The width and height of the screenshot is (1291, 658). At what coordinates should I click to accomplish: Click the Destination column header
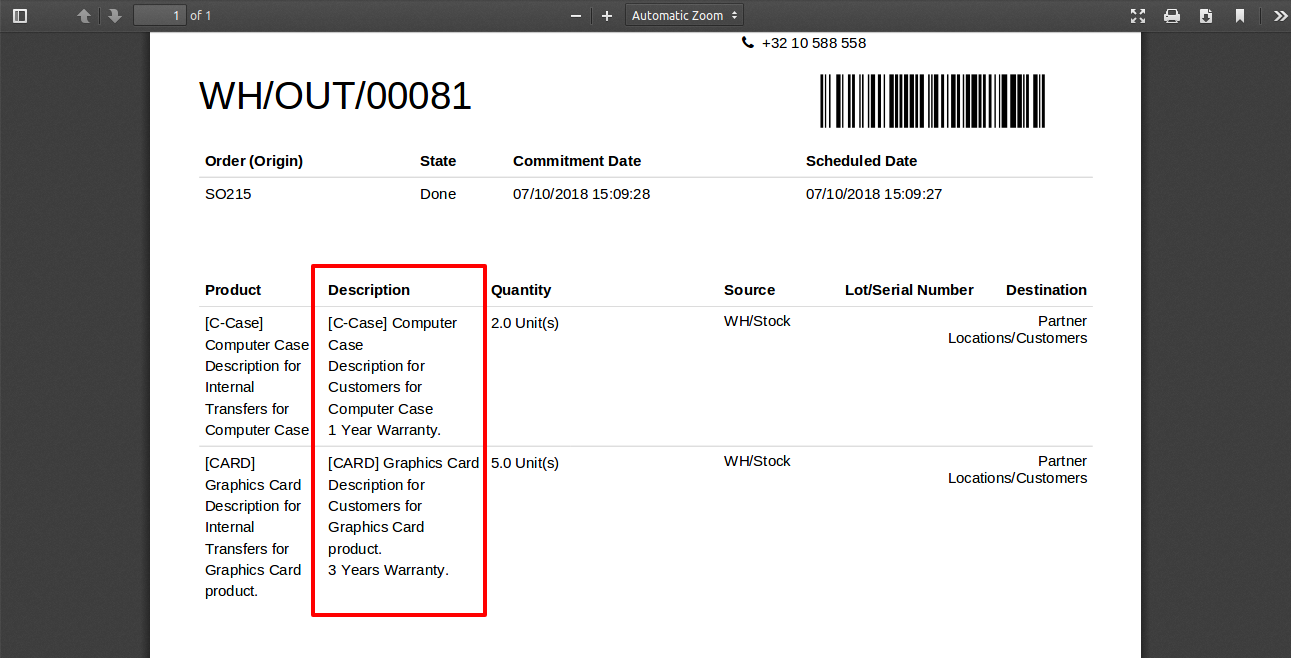coord(1046,290)
